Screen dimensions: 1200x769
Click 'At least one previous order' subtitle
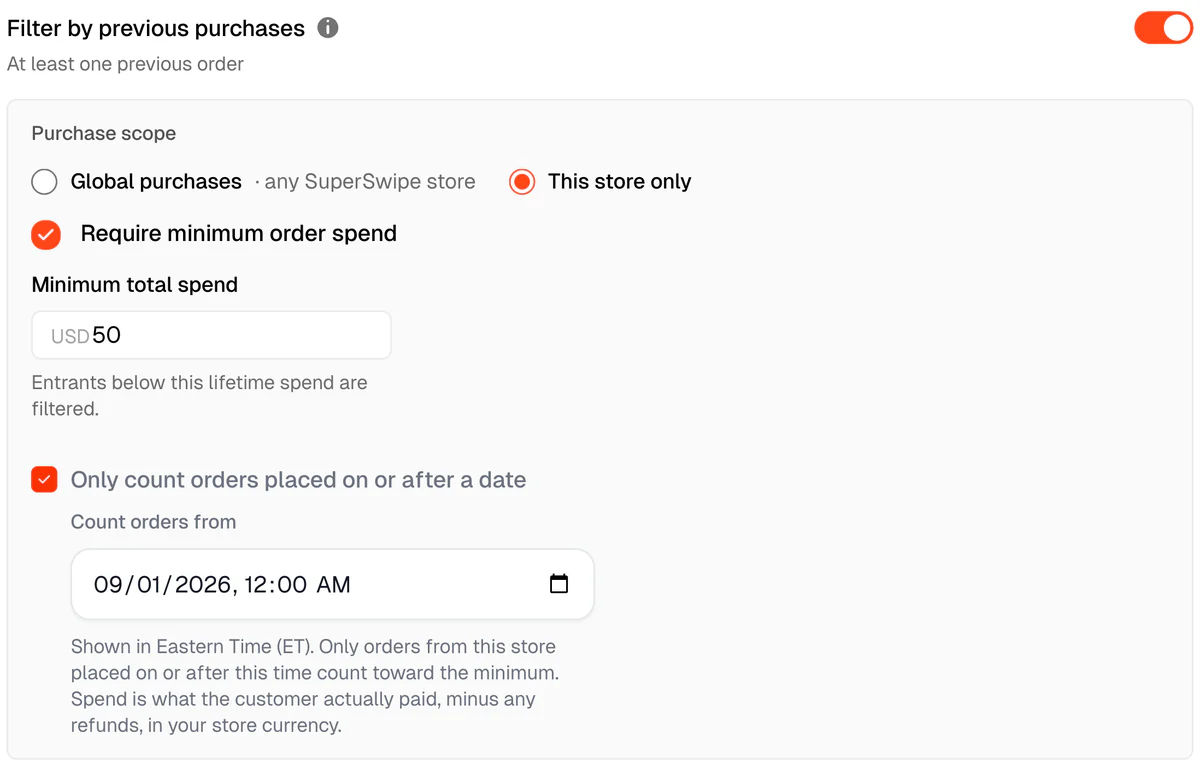(x=125, y=64)
